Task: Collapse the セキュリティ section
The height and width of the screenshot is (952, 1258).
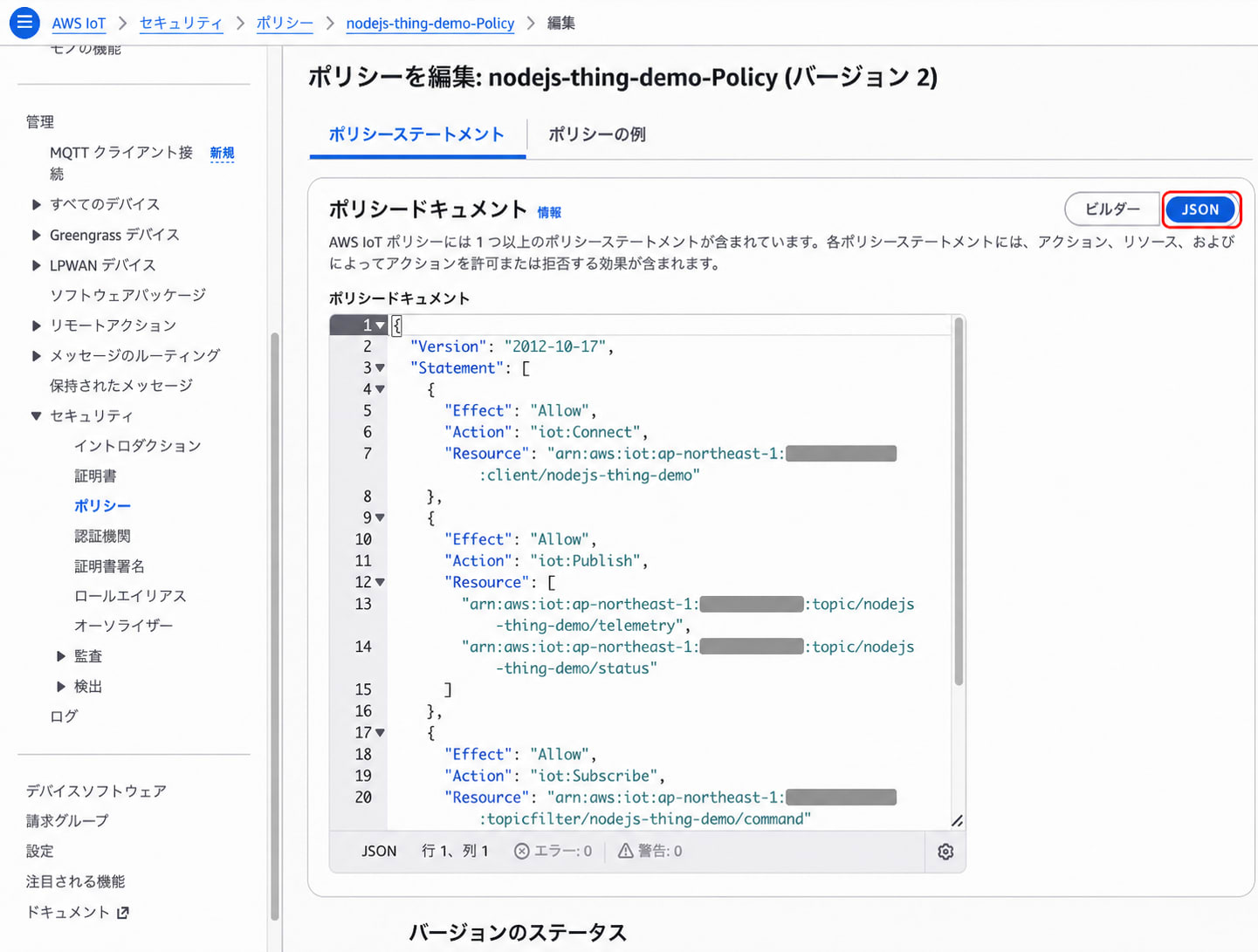Action: [36, 416]
